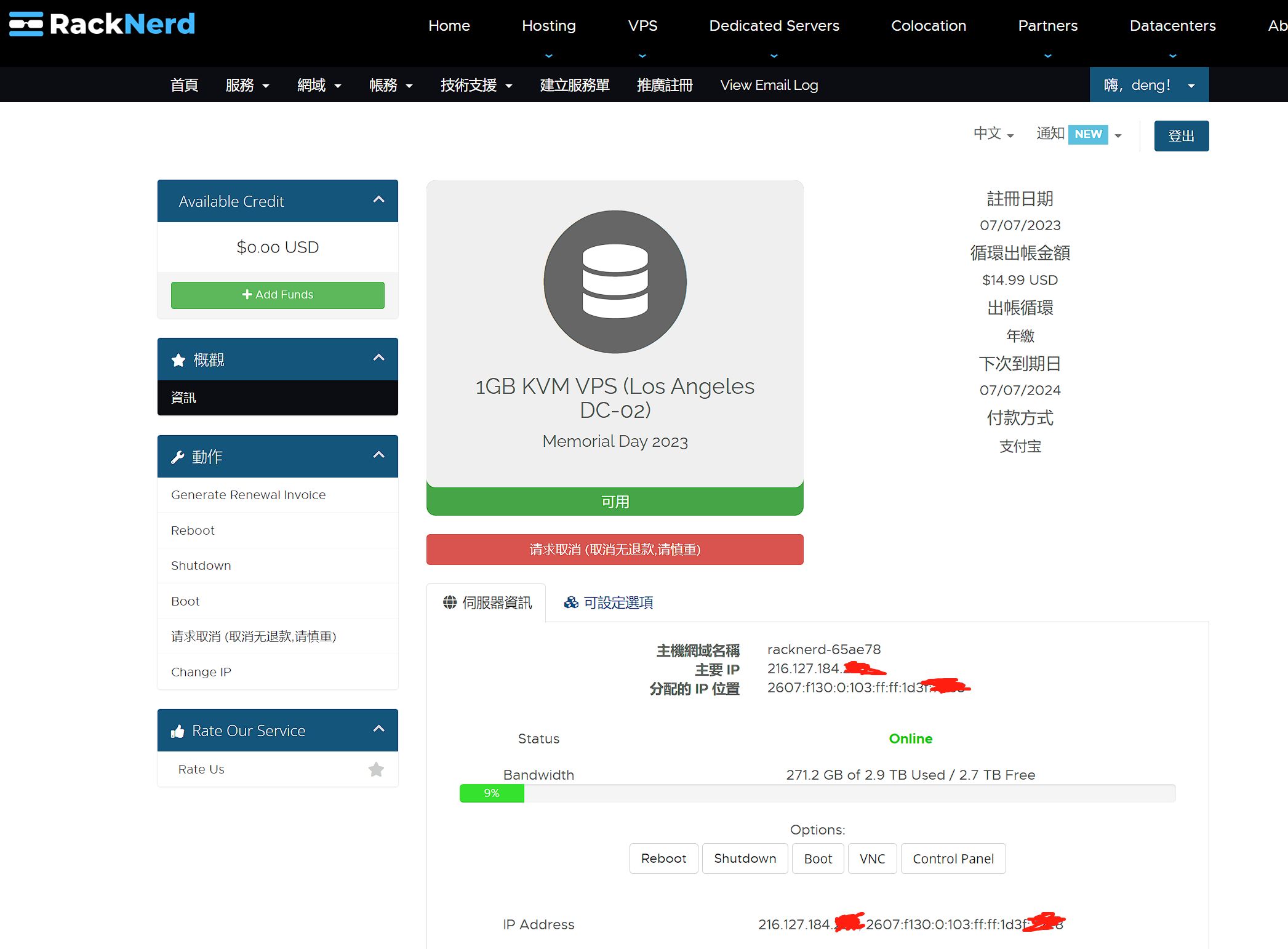
Task: Click the green 可用 status bar
Action: point(615,502)
